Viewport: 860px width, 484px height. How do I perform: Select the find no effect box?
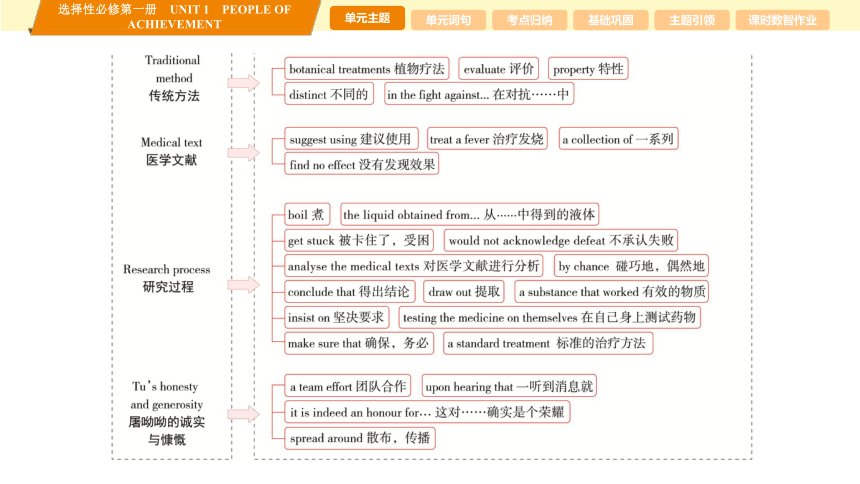tap(361, 164)
